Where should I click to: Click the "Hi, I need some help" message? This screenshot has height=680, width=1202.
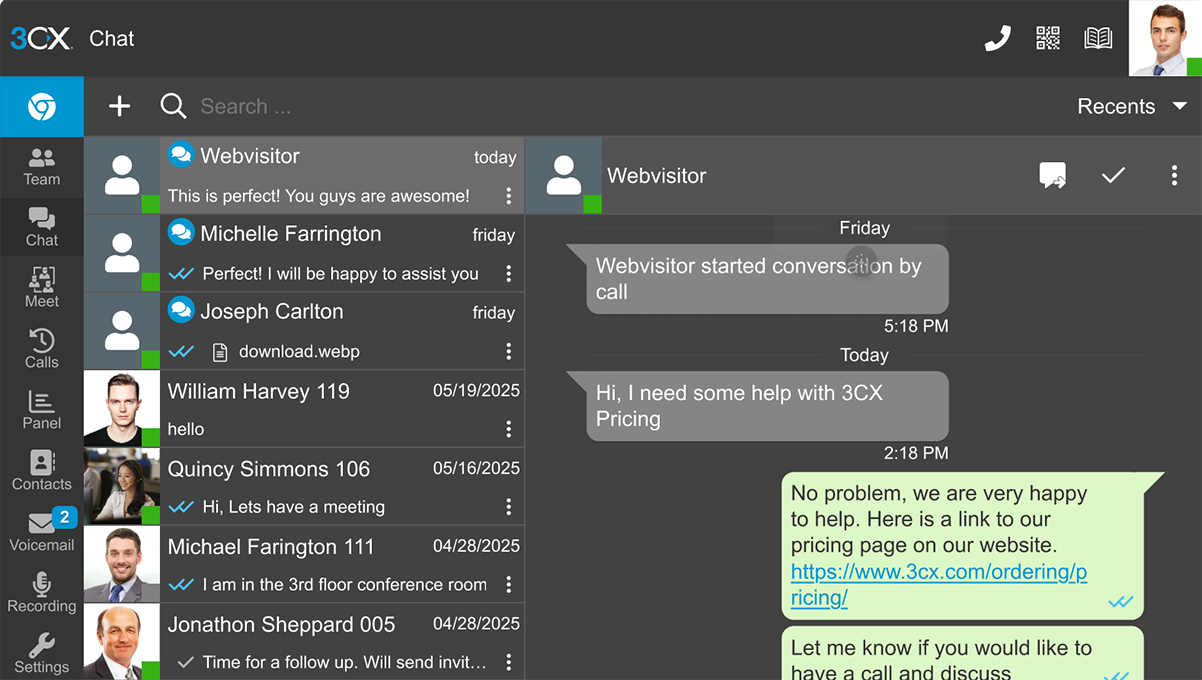point(767,406)
